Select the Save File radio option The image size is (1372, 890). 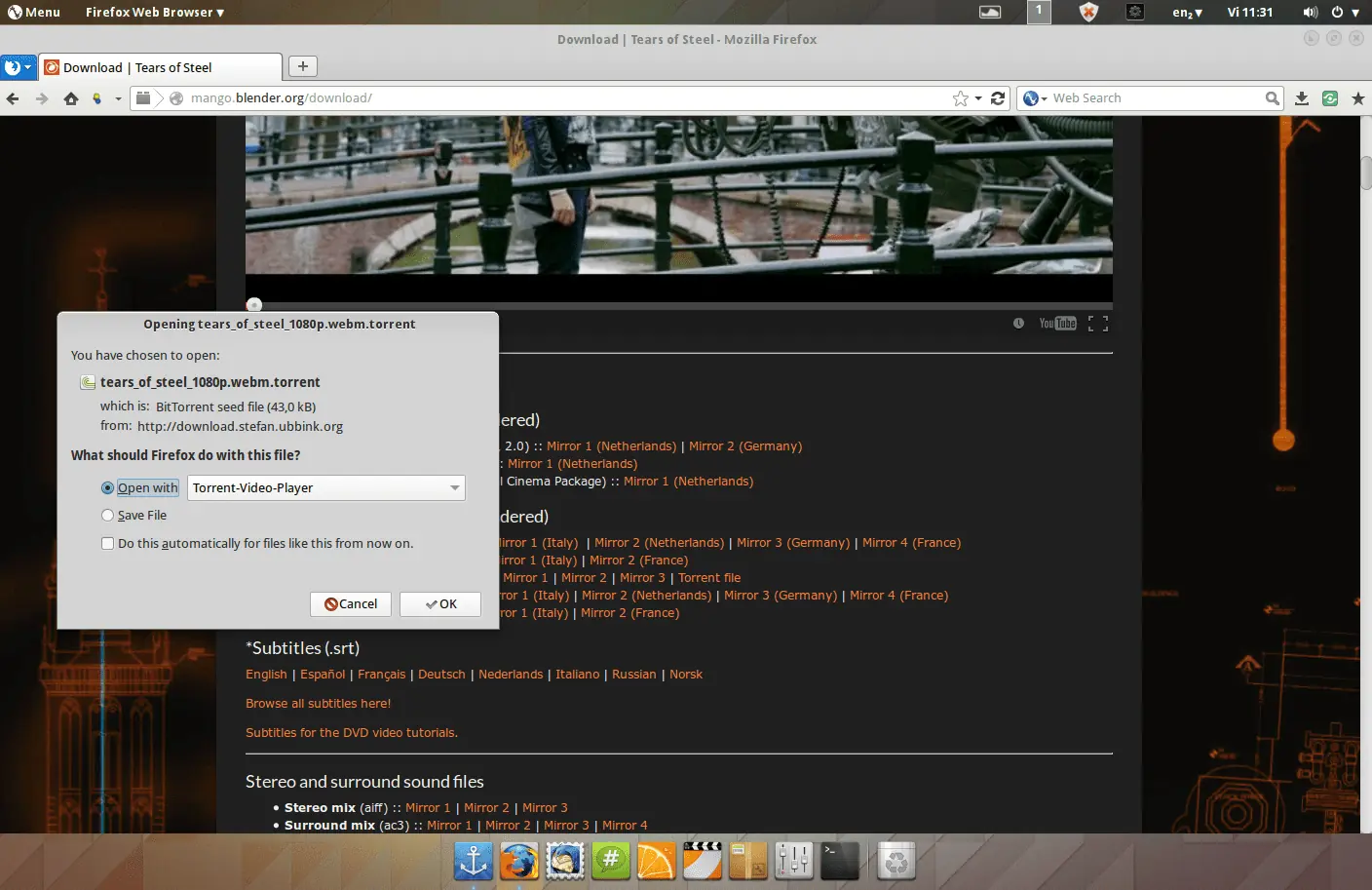point(107,515)
